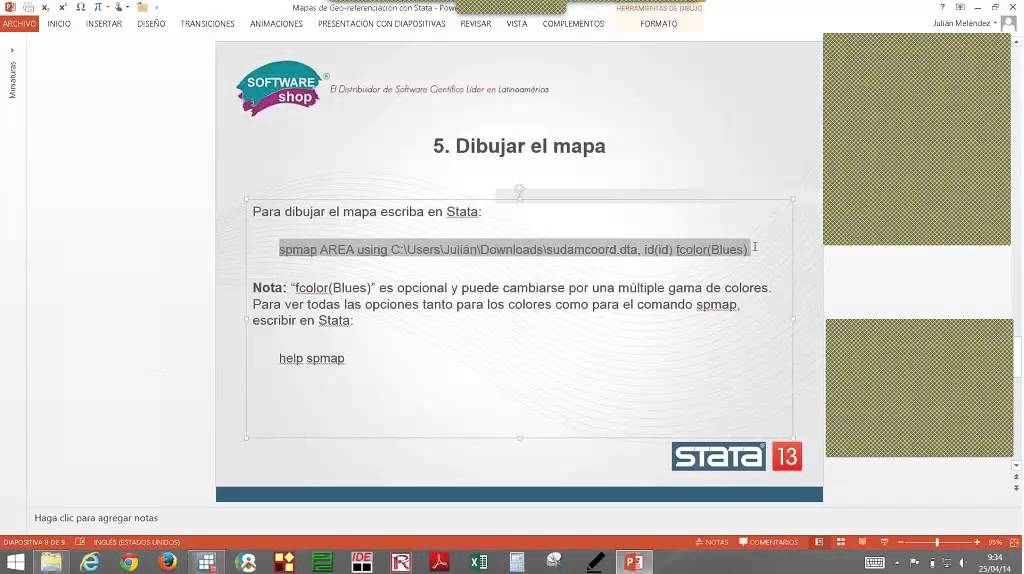The width and height of the screenshot is (1024, 574).
Task: Click the 'help spmap' text line
Action: tap(312, 358)
